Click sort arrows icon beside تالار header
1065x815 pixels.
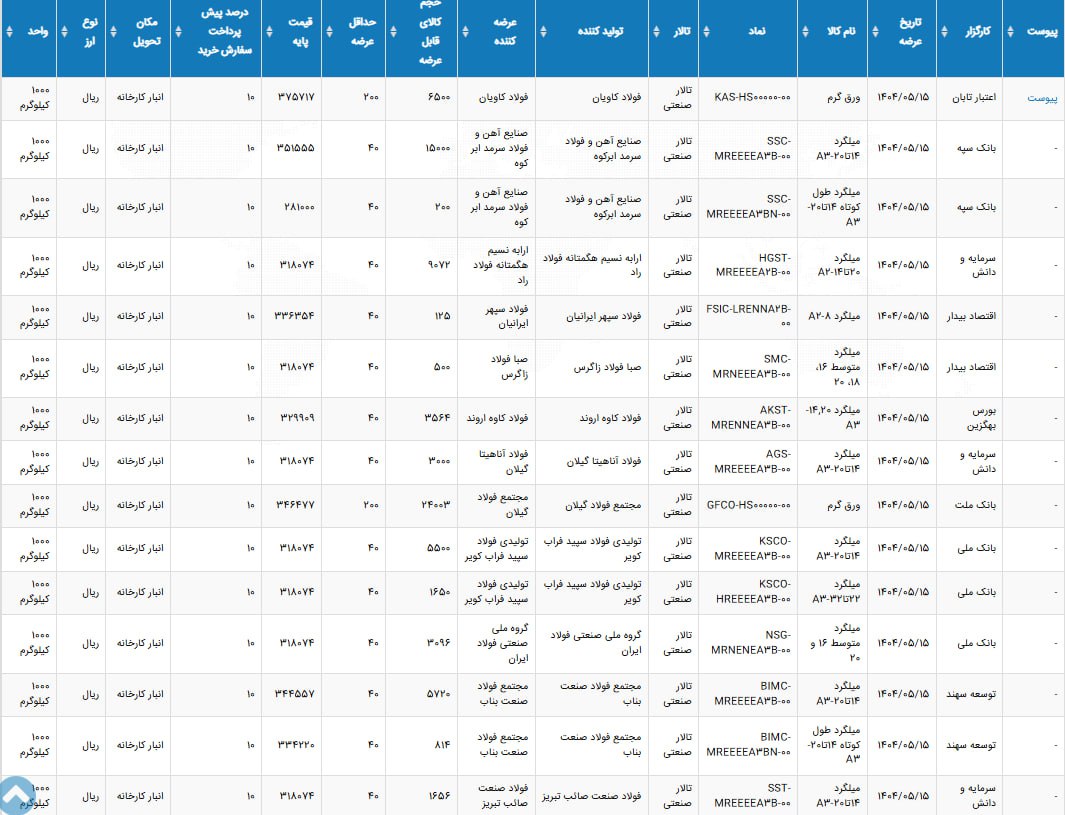656,31
